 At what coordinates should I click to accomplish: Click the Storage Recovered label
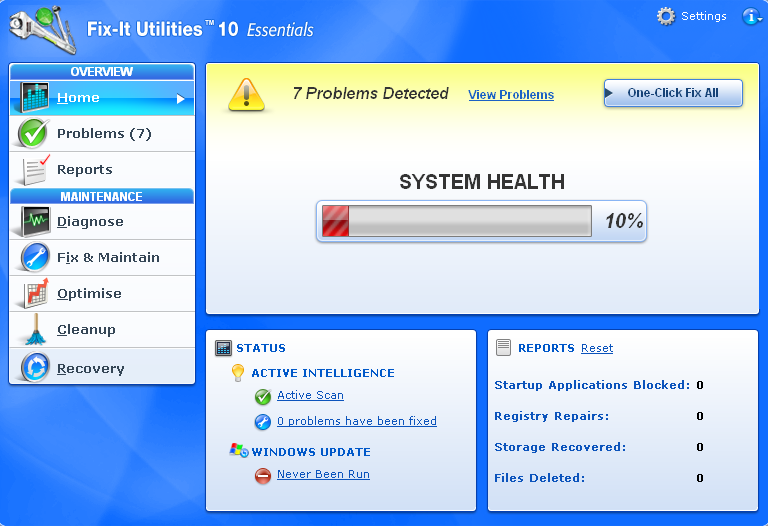tap(560, 447)
